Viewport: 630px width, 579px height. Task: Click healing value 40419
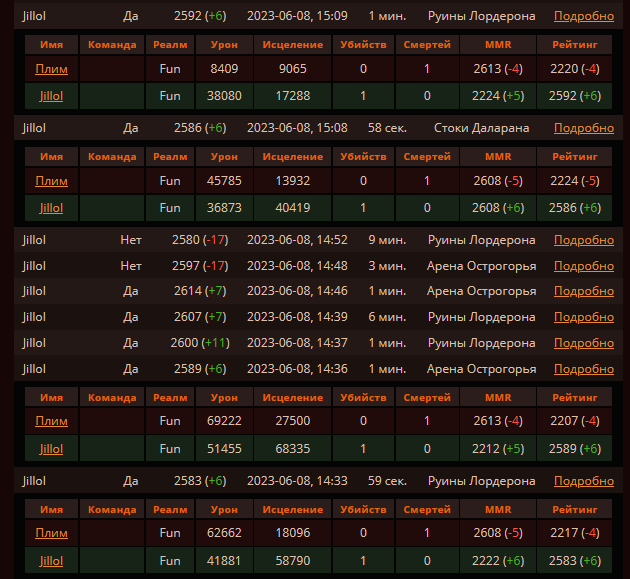(x=292, y=208)
